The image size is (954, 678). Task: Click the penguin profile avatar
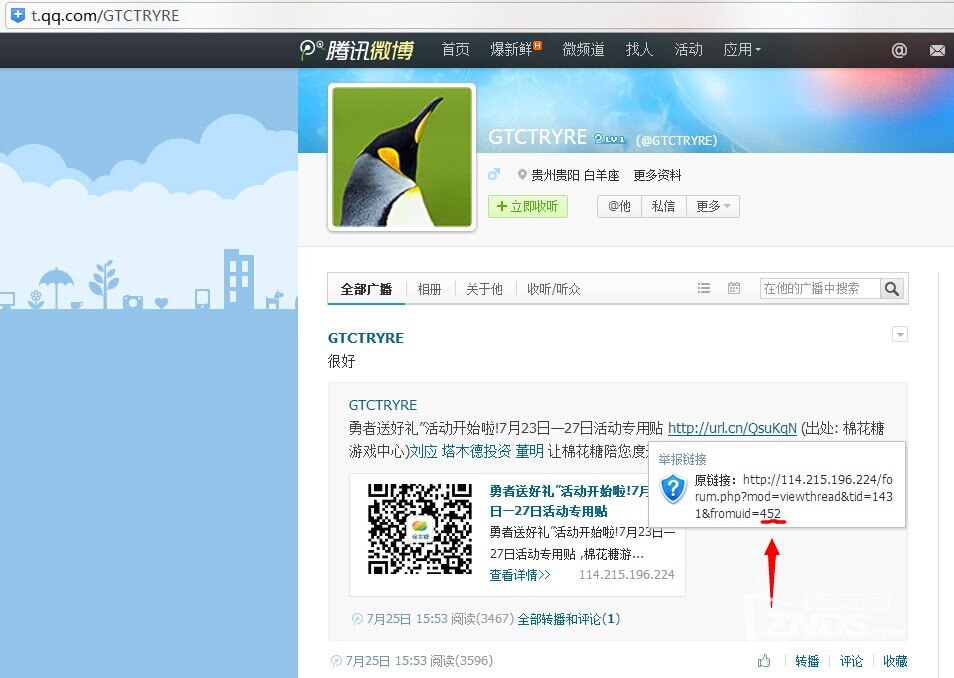tap(402, 158)
